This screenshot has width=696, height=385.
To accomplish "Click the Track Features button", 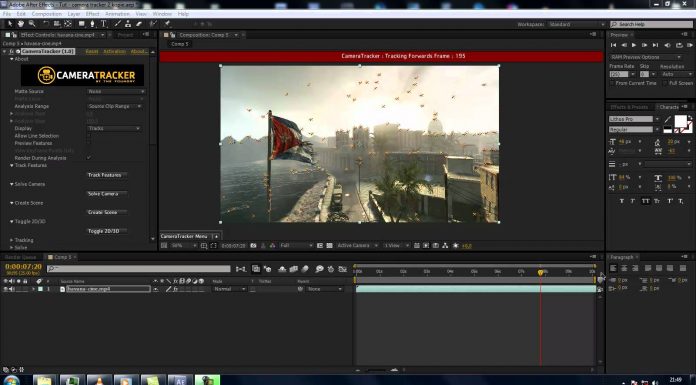I will [106, 175].
